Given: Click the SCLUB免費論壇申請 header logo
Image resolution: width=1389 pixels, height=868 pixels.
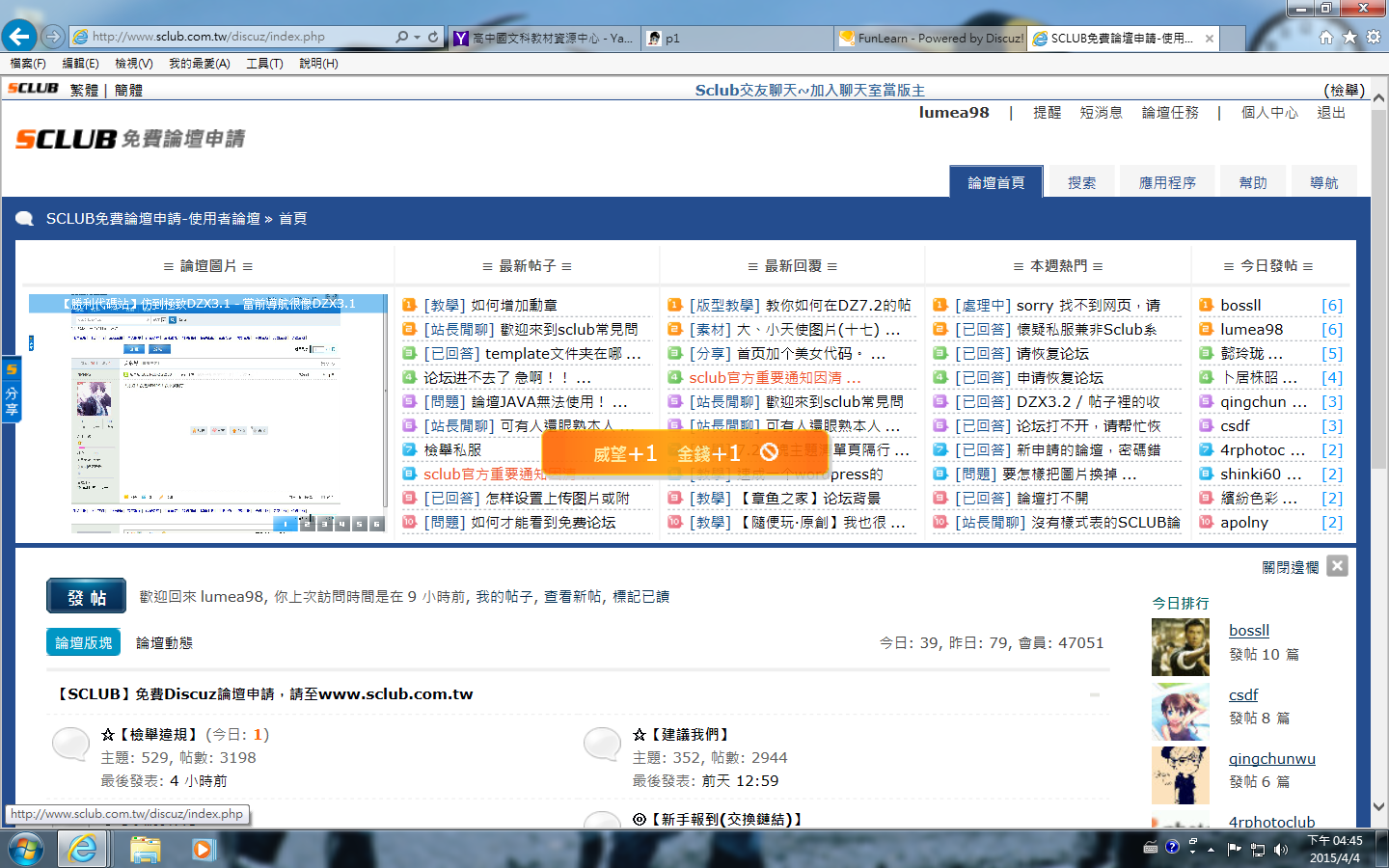Looking at the screenshot, I should coord(130,139).
